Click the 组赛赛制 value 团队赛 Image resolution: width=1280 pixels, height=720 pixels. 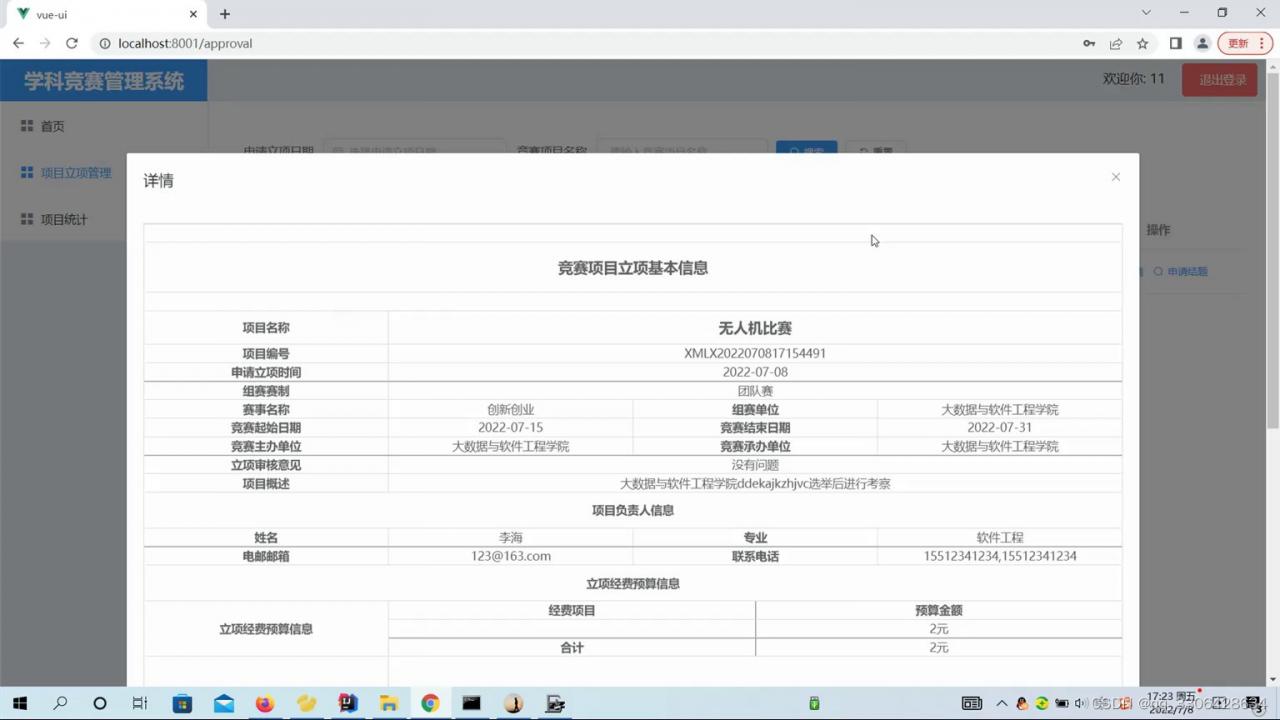click(x=755, y=391)
